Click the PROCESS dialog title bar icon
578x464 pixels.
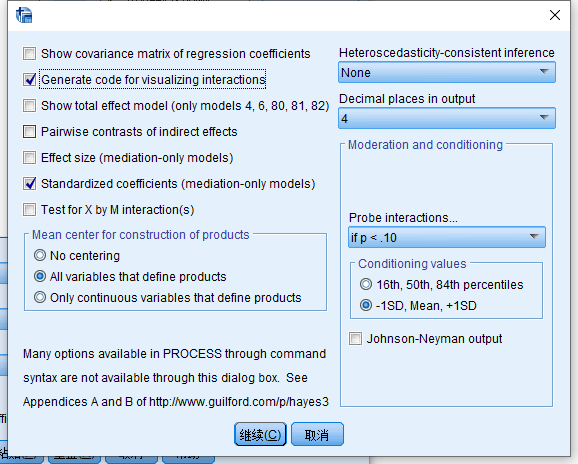[24, 15]
